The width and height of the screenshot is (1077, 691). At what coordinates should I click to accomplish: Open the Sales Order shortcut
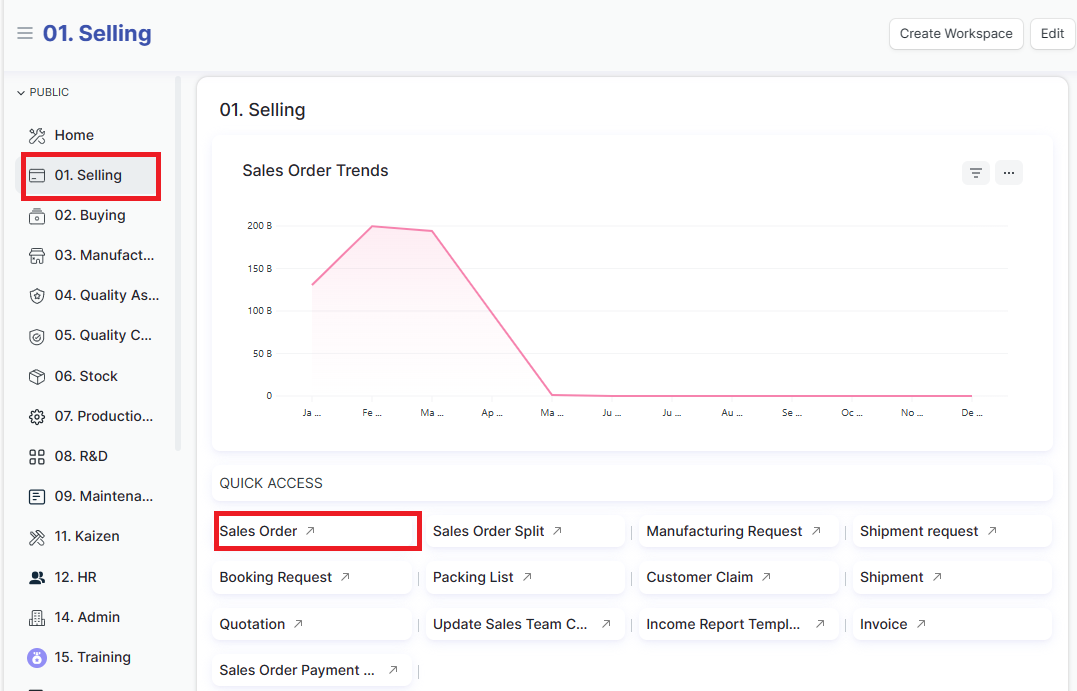coord(259,531)
